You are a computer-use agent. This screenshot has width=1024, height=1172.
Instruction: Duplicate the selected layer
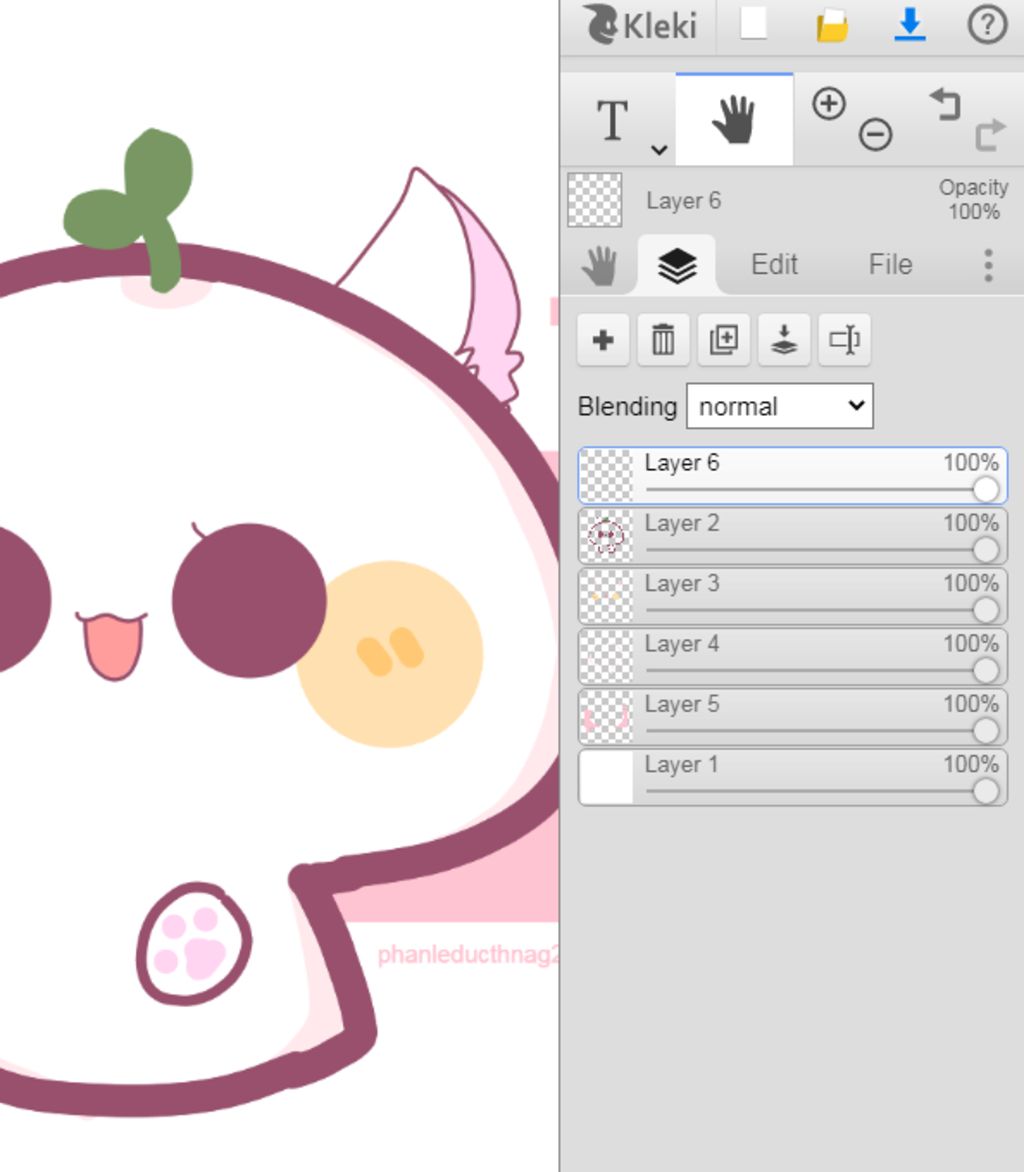point(724,340)
